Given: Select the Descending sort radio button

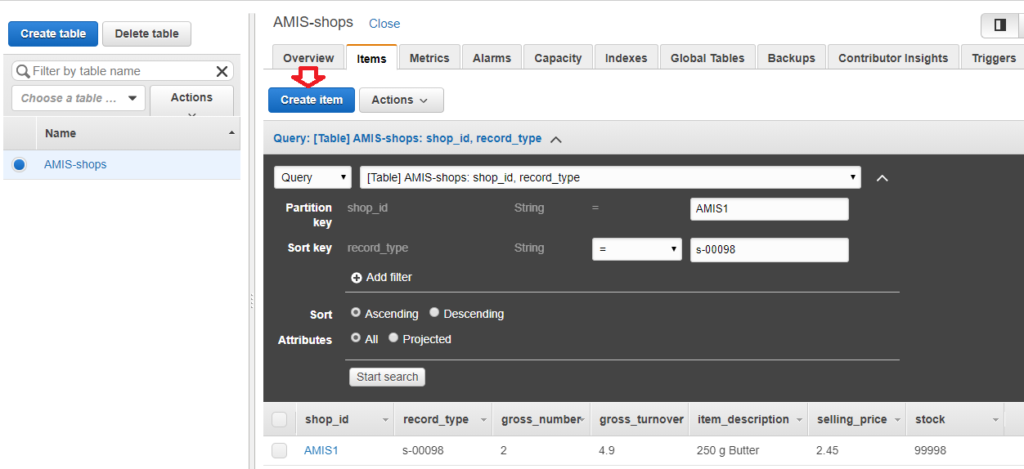Looking at the screenshot, I should point(434,313).
